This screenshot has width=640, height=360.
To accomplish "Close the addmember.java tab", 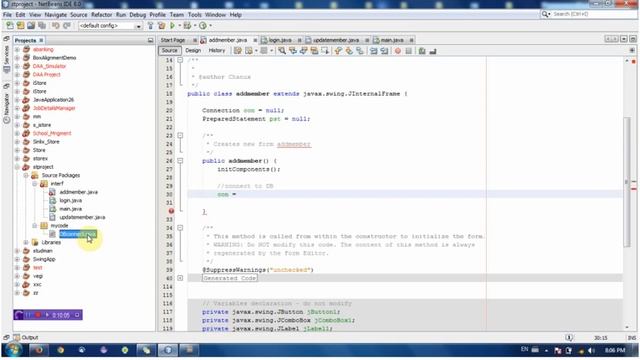I will click(x=255, y=40).
